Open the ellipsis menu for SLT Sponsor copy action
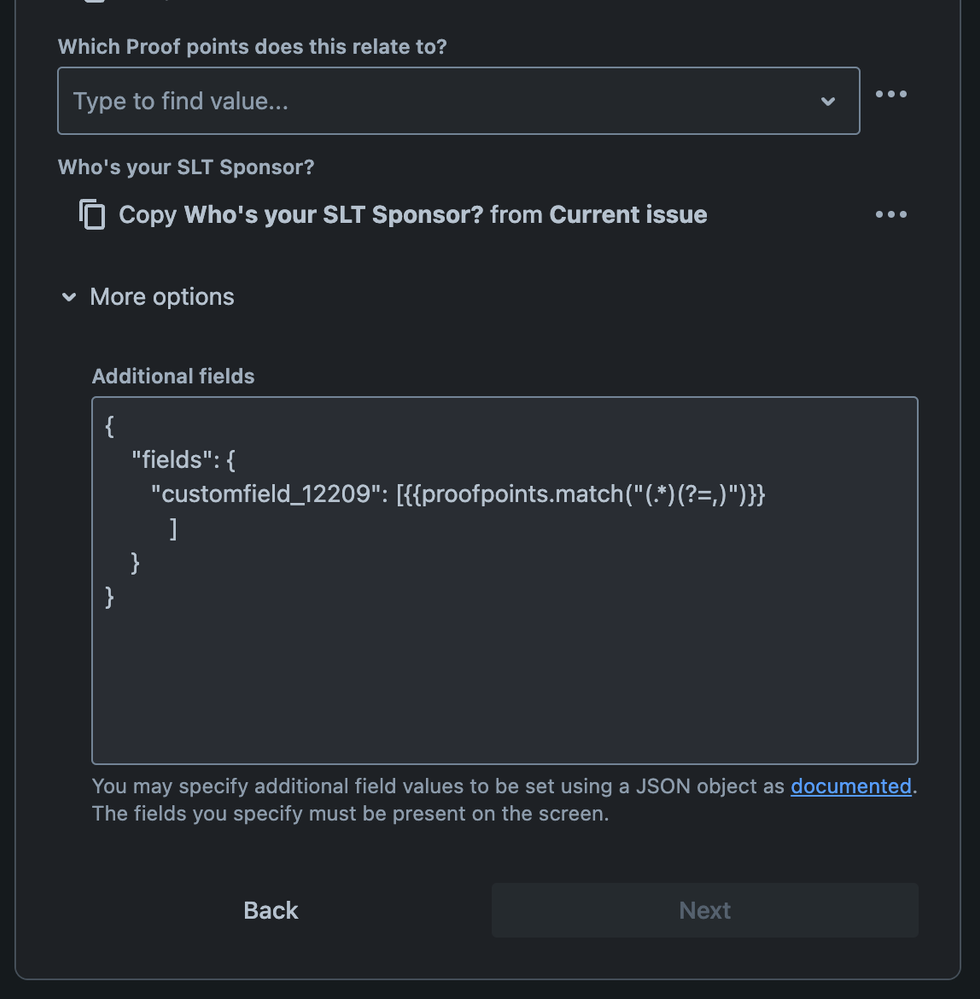Image resolution: width=980 pixels, height=999 pixels. (891, 214)
